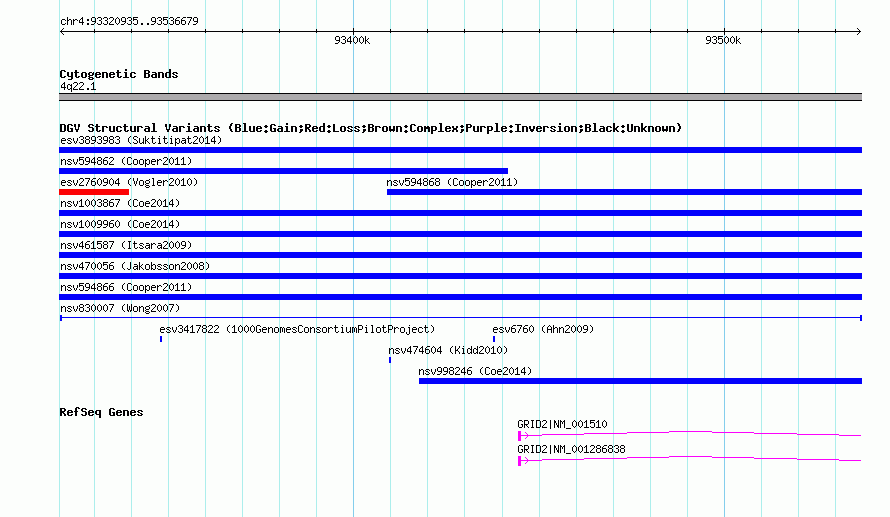Open the nsv998246 (Coe2014) label

(475, 371)
